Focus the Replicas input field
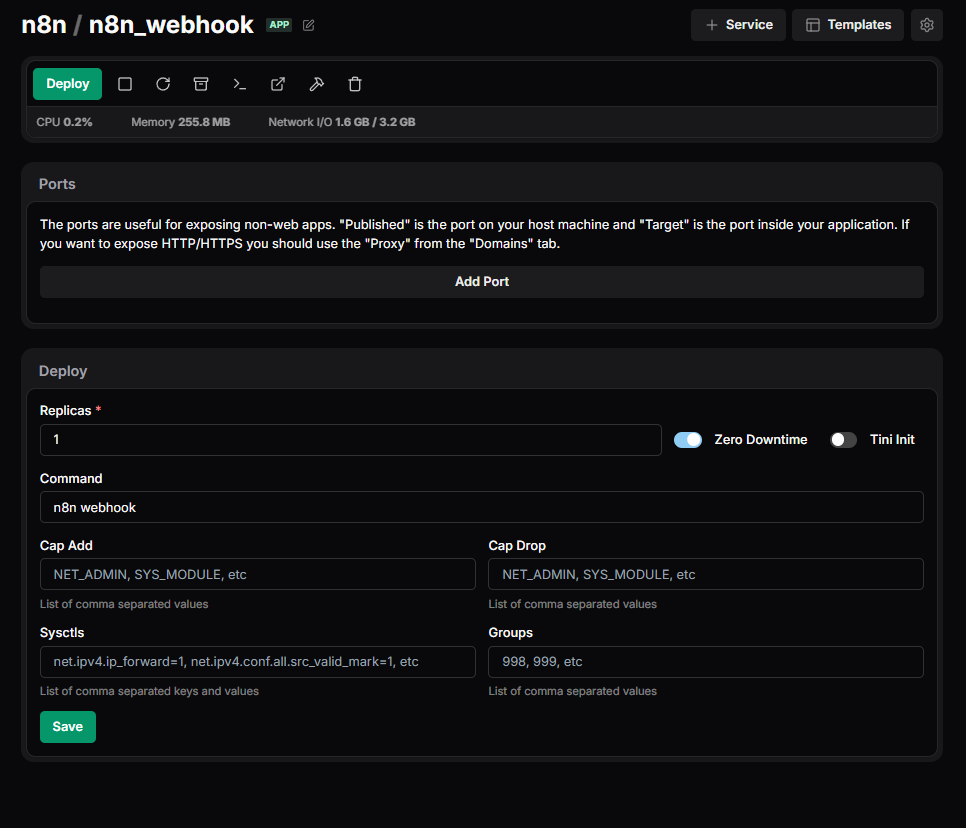Viewport: 966px width, 828px height. click(350, 440)
